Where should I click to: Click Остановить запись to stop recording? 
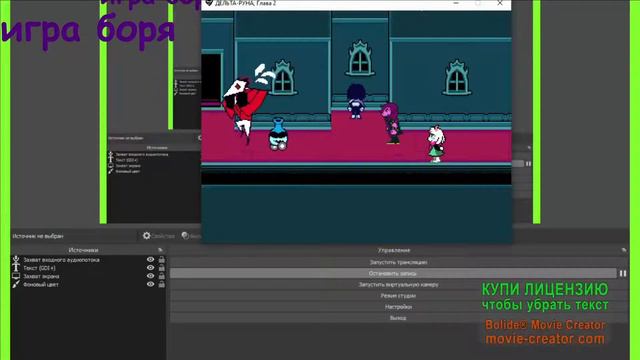(393, 273)
